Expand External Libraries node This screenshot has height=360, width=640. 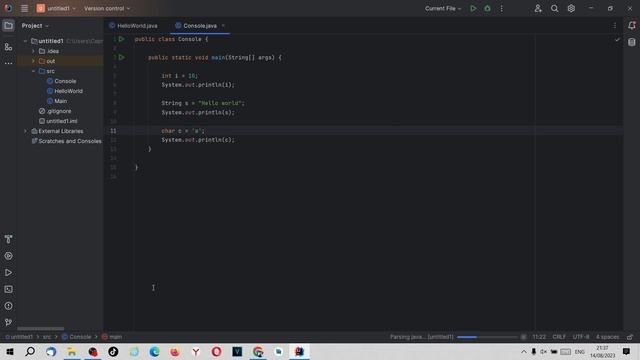pyautogui.click(x=25, y=131)
